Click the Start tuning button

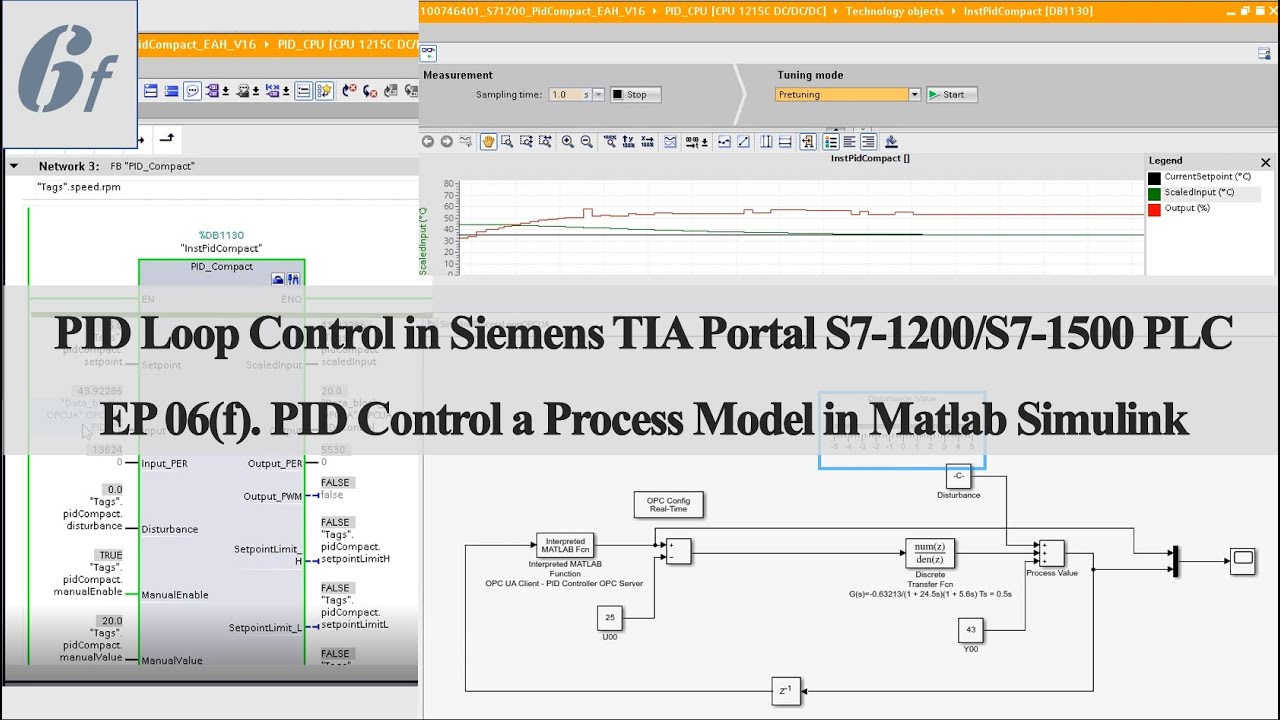pos(952,95)
